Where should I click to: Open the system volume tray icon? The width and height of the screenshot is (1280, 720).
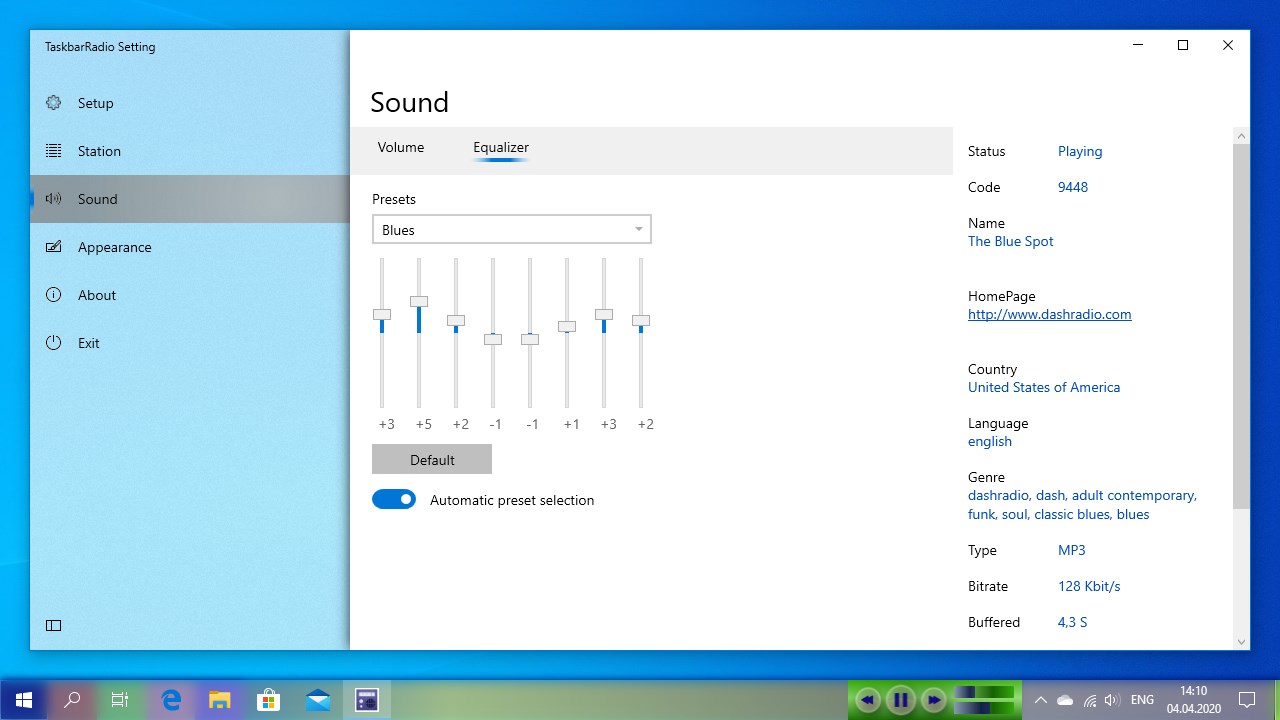pos(1113,700)
